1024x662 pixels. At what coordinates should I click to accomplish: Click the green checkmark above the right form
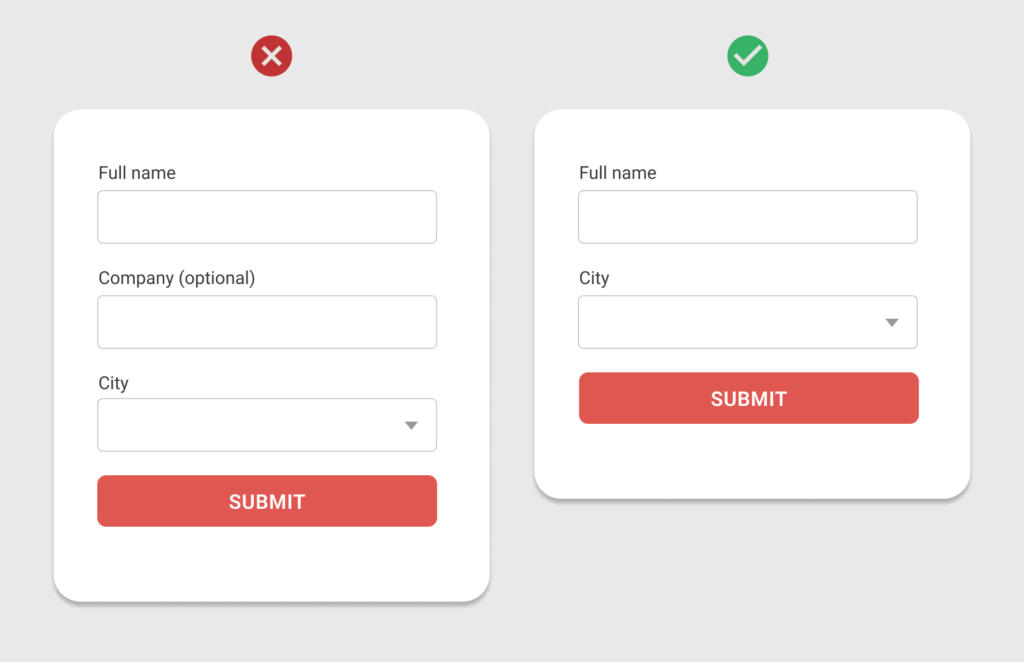(x=748, y=56)
